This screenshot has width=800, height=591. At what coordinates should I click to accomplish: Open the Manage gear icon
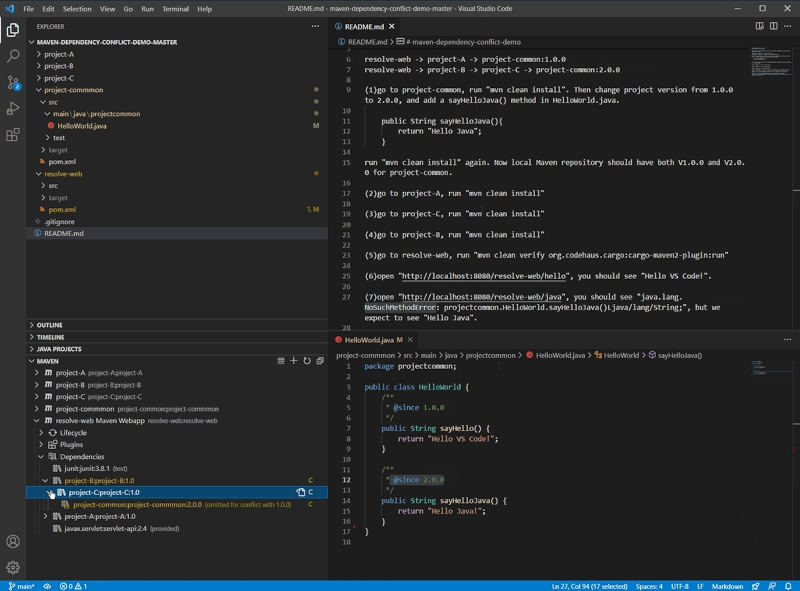[x=13, y=567]
